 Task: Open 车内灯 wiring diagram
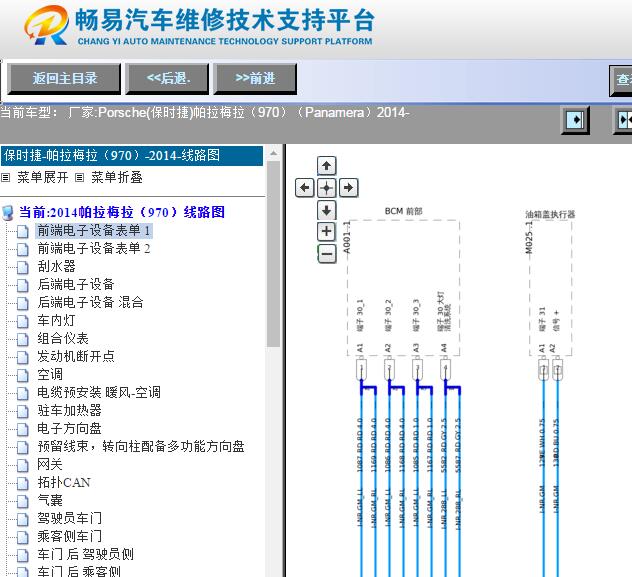(x=56, y=320)
